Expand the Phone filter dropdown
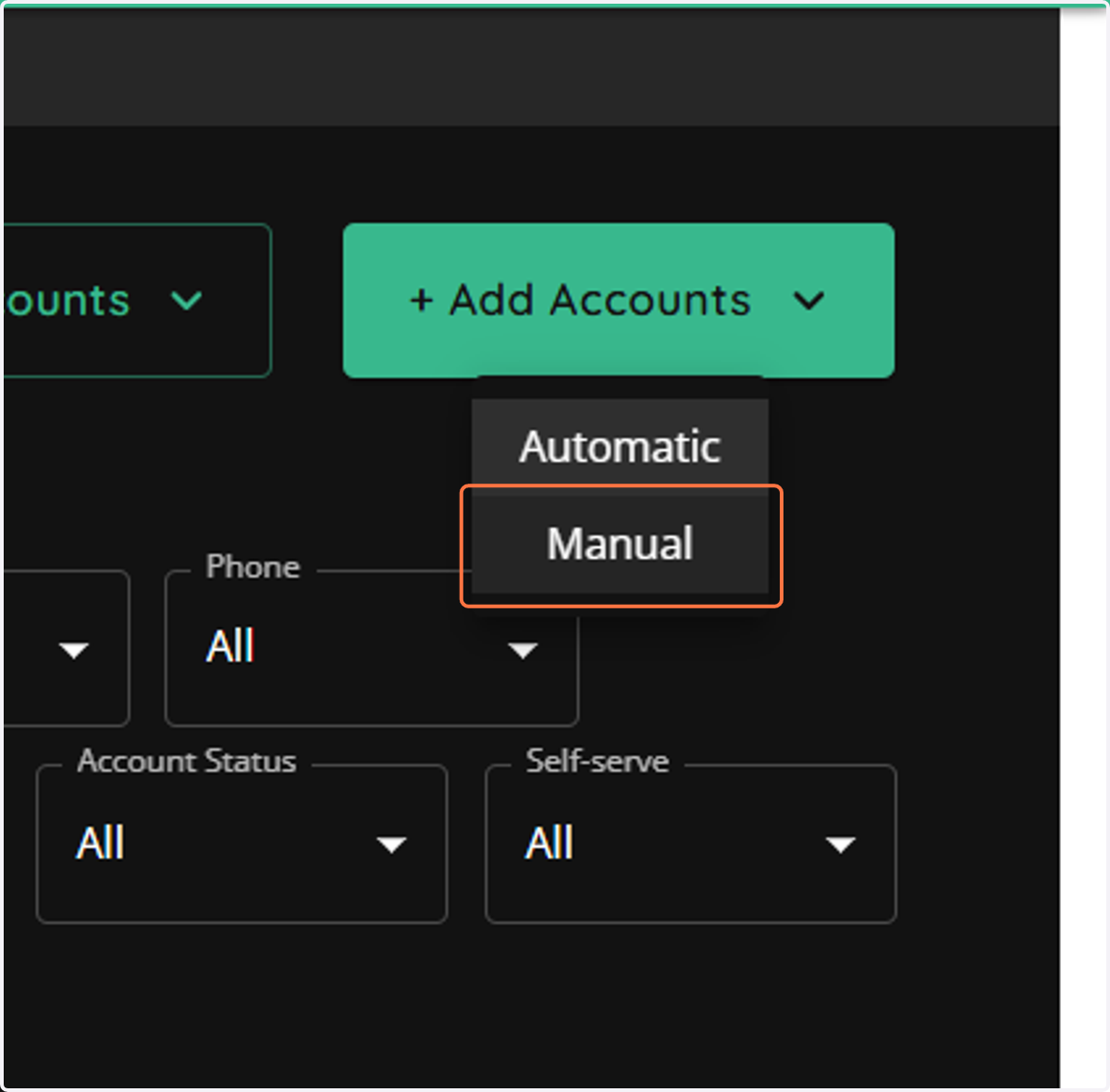The height and width of the screenshot is (1092, 1110). coord(371,648)
